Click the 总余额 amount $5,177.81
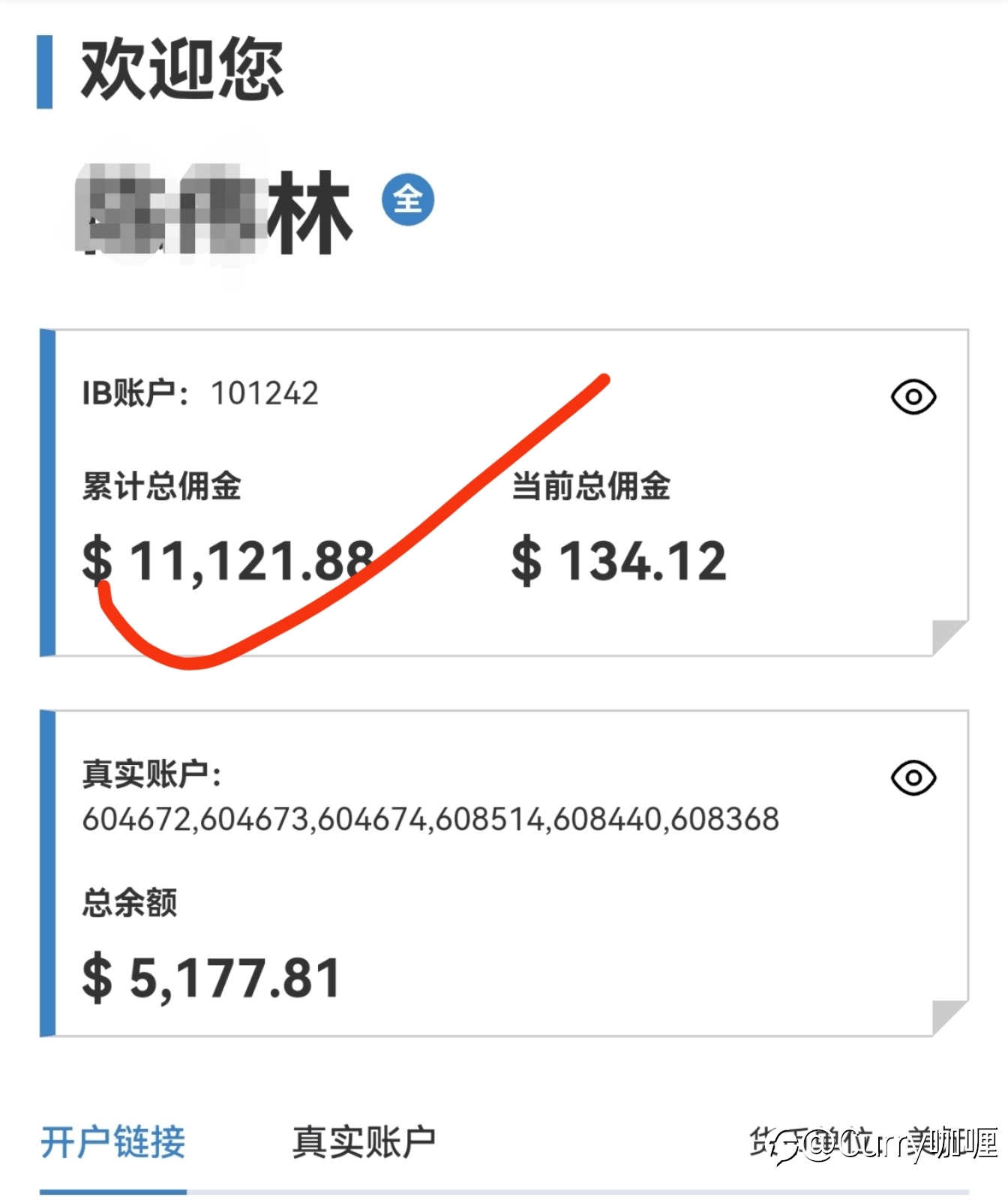Screen dimensions: 1008x1200 (x=211, y=978)
